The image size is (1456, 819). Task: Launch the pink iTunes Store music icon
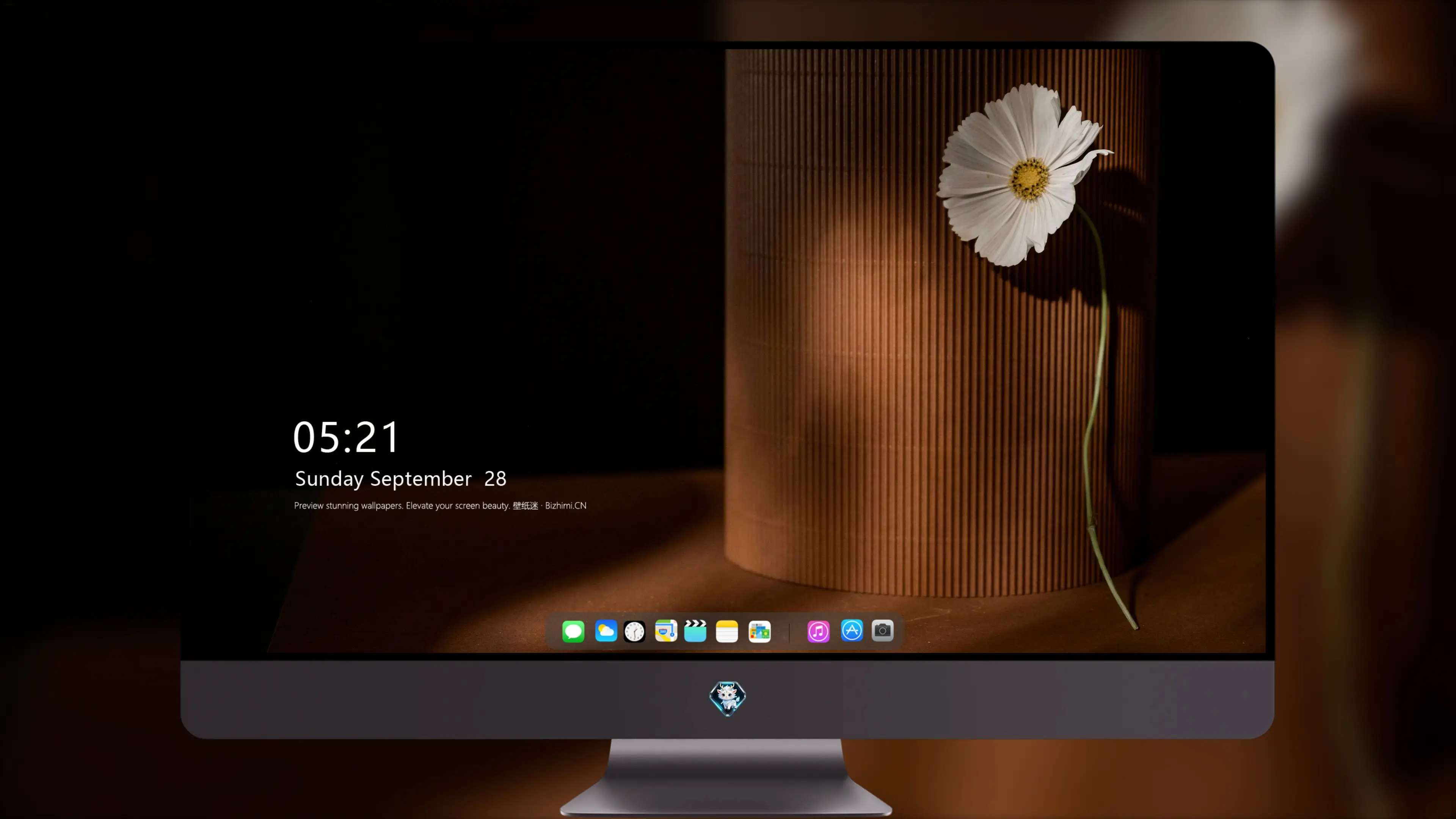tap(819, 631)
